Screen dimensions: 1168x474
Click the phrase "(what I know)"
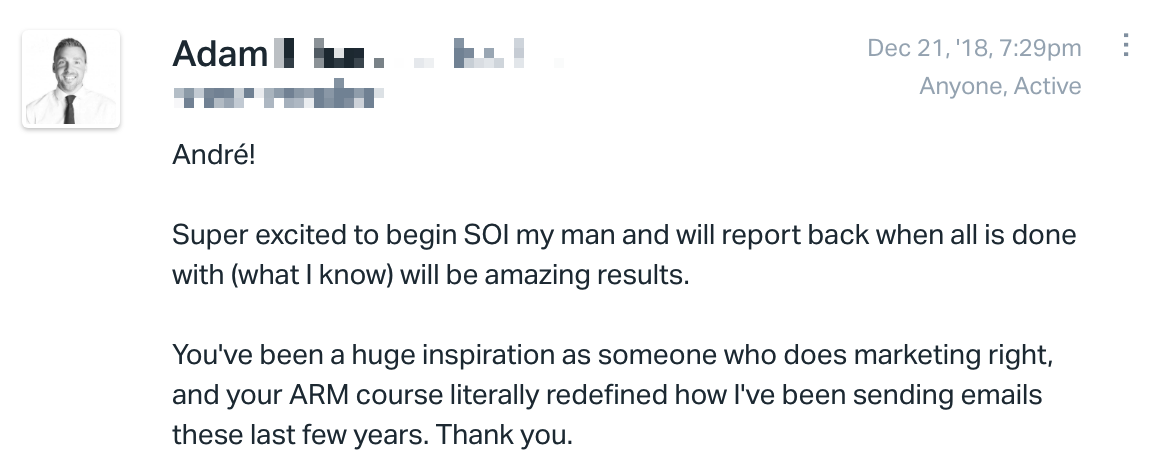click(312, 275)
